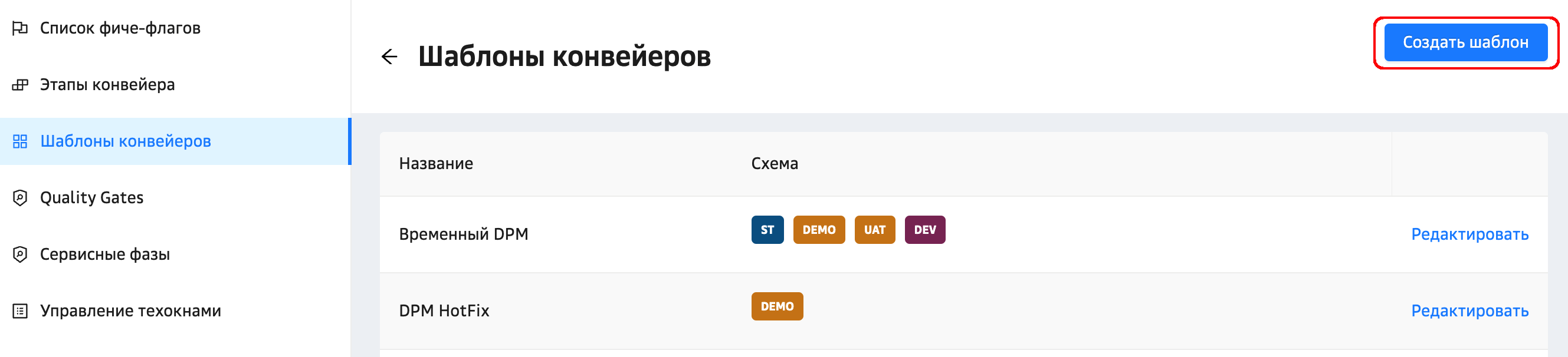Navigate to Quality Gates page
1568x357 pixels.
[x=91, y=198]
